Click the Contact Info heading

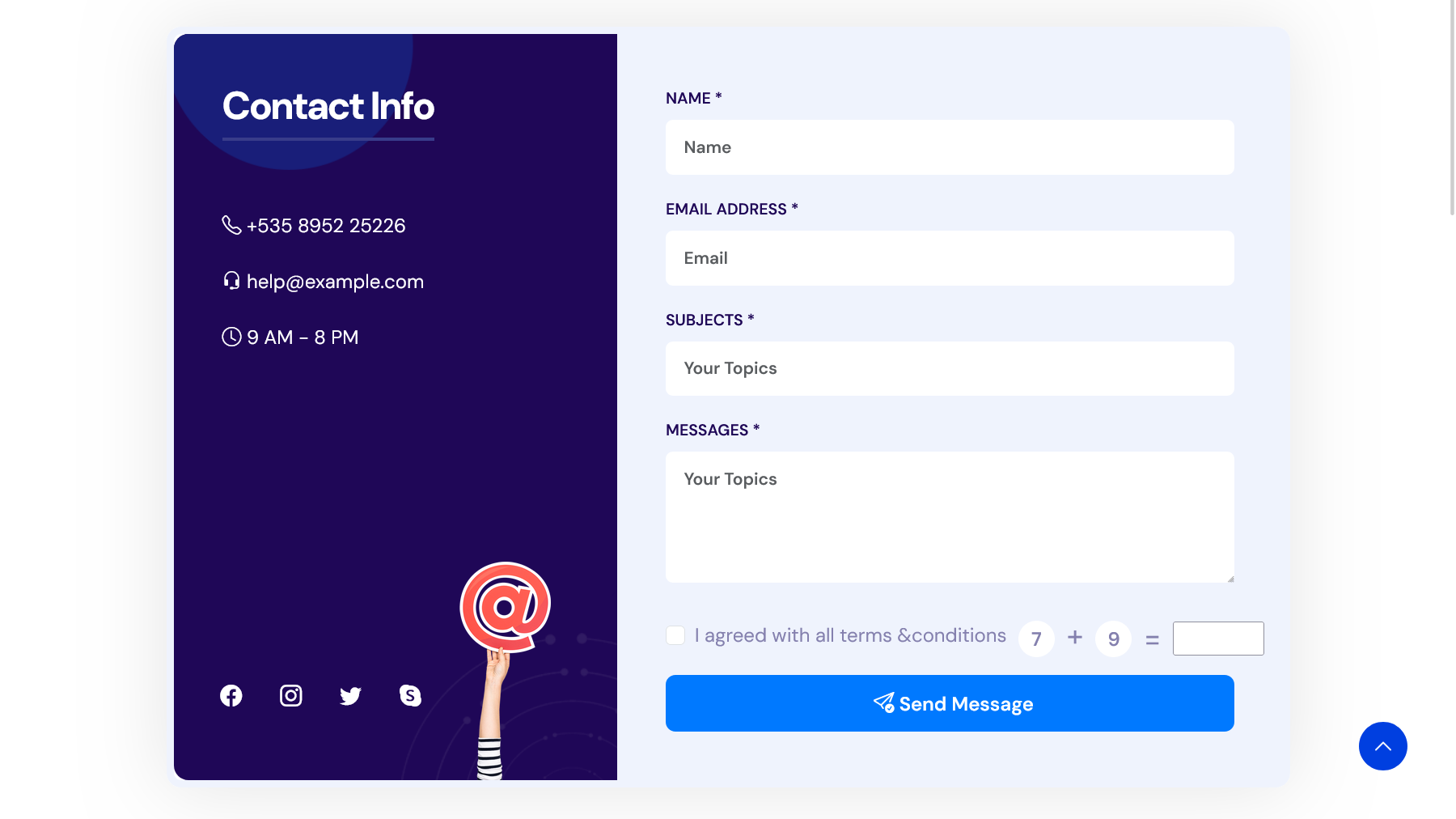[328, 106]
